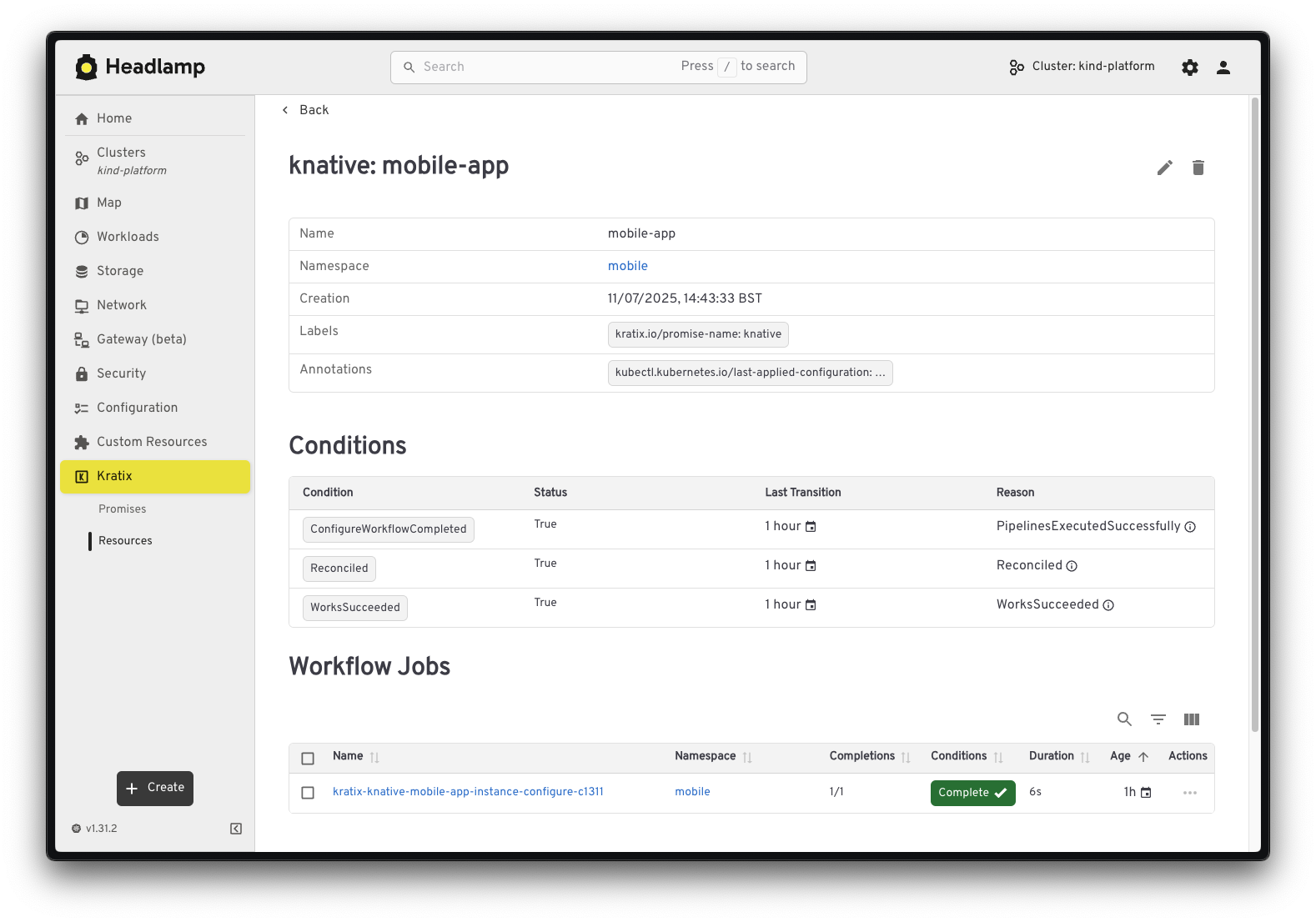The width and height of the screenshot is (1316, 922).
Task: Click the 6s duration cell
Action: coord(1035,792)
